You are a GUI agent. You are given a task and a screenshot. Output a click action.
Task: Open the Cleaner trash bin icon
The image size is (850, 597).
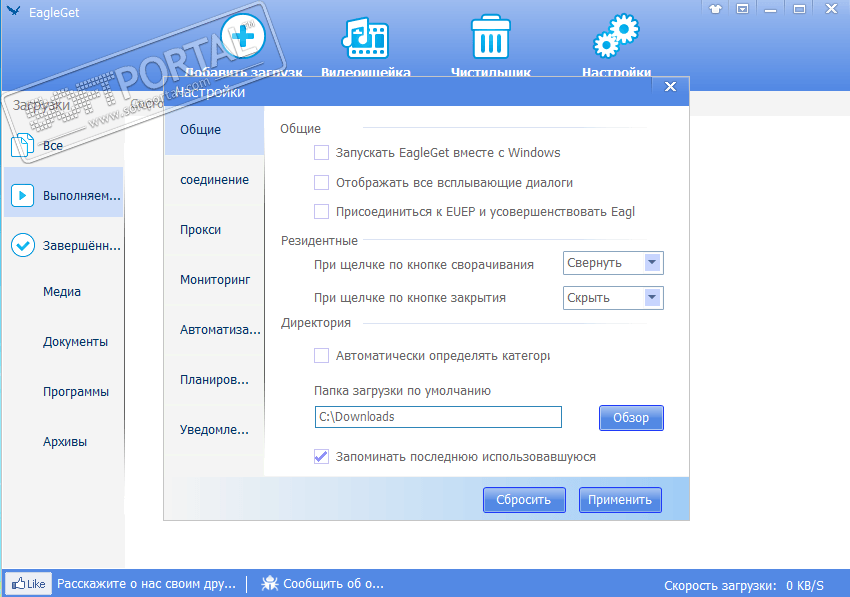[x=491, y=37]
